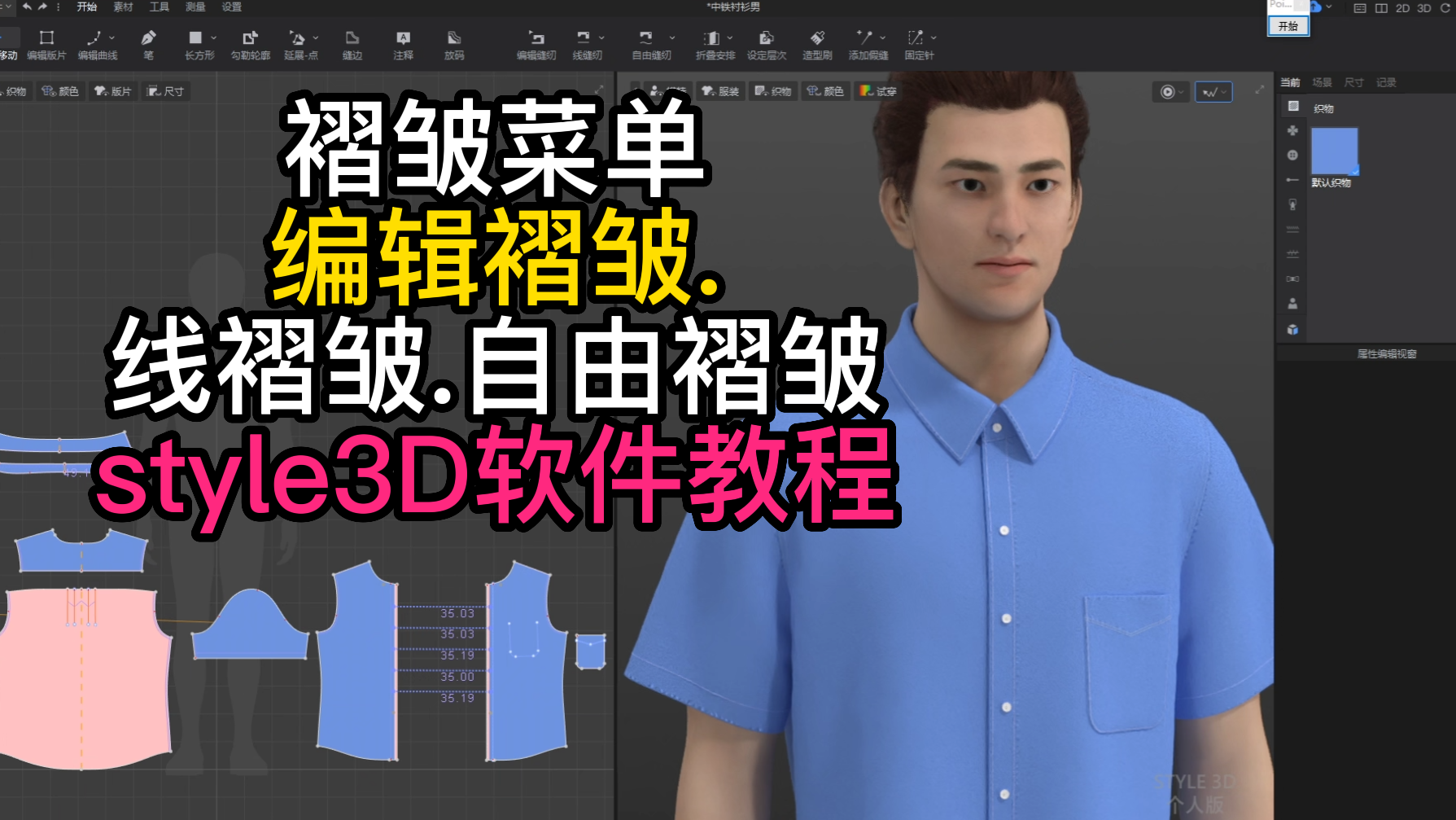
Task: Click 版片 button in 2D window
Action: coord(112,91)
